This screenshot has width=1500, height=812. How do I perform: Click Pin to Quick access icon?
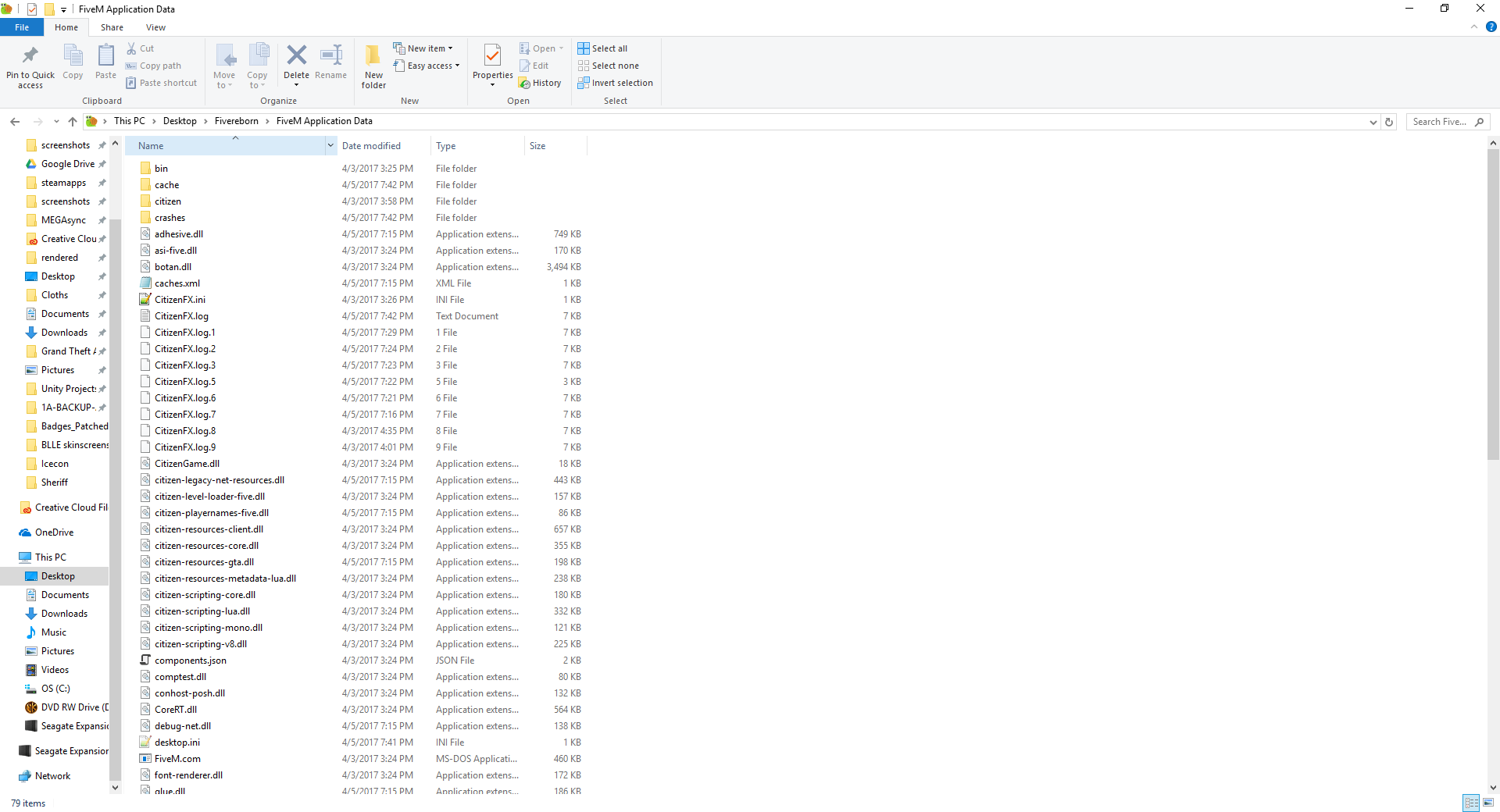point(30,55)
